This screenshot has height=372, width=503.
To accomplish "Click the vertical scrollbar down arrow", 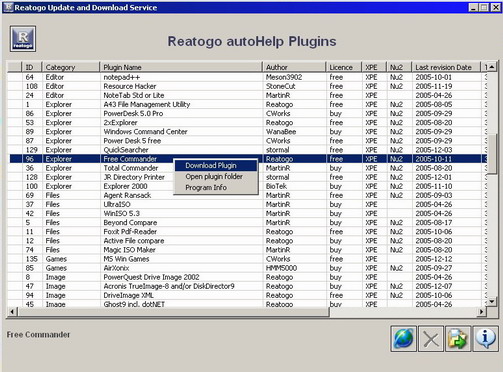I will (492, 302).
